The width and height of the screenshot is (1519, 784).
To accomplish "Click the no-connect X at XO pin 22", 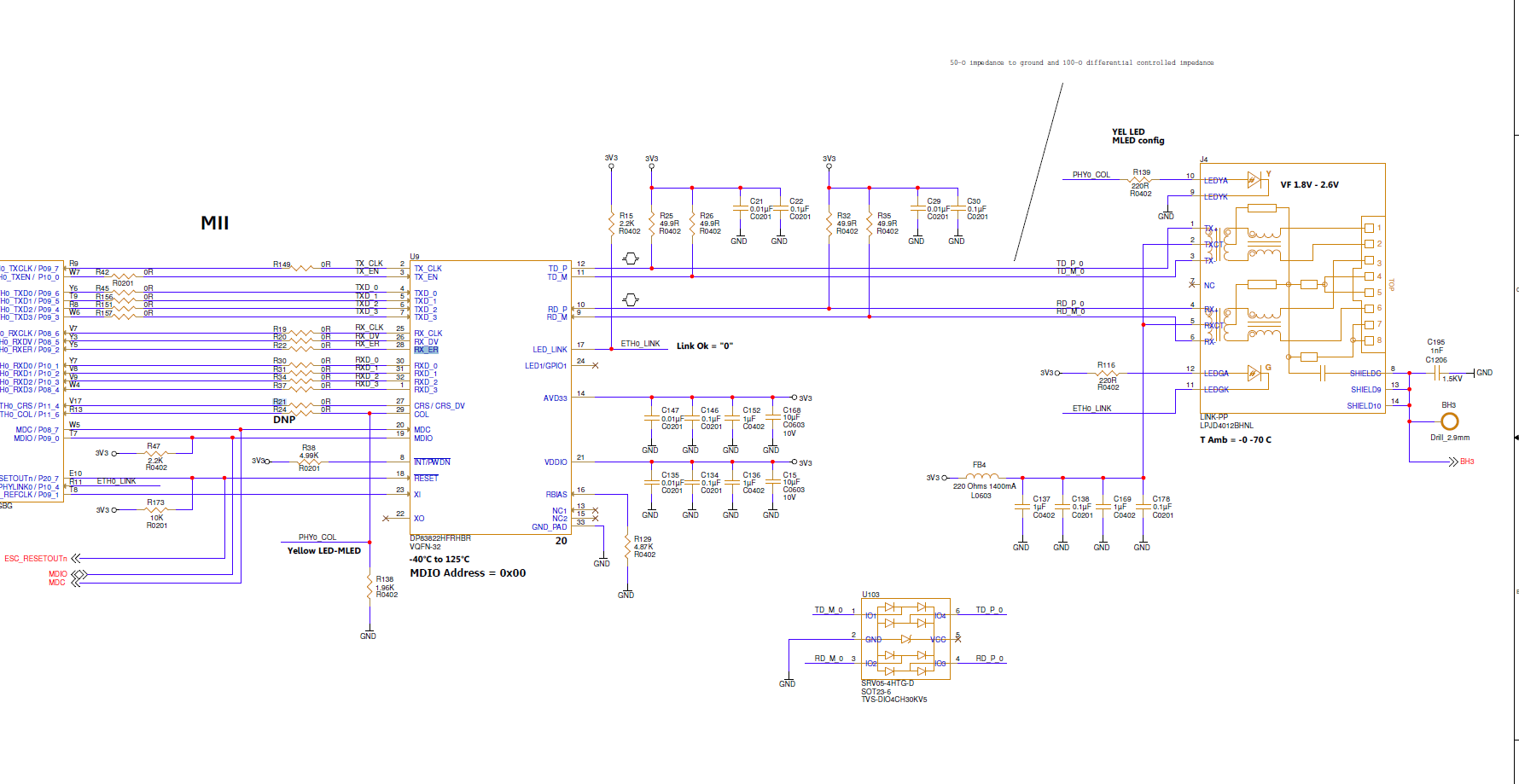I will (x=387, y=519).
